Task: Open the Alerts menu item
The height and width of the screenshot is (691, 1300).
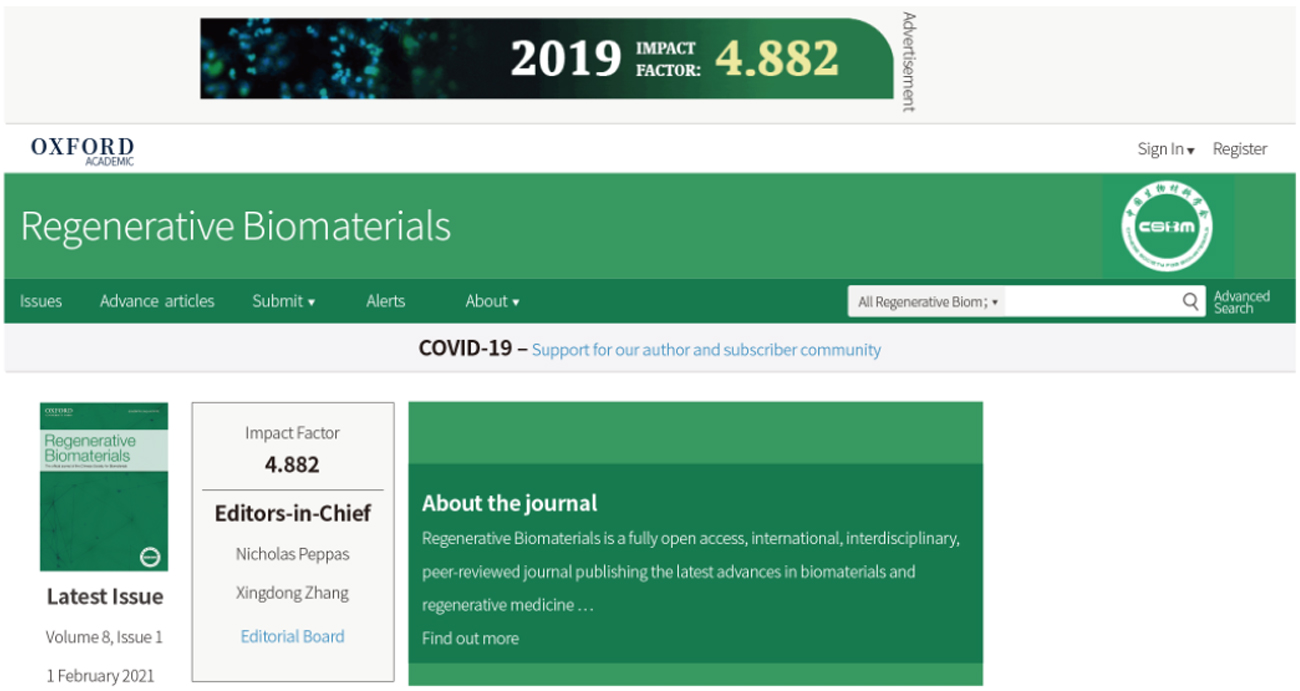Action: (x=385, y=301)
